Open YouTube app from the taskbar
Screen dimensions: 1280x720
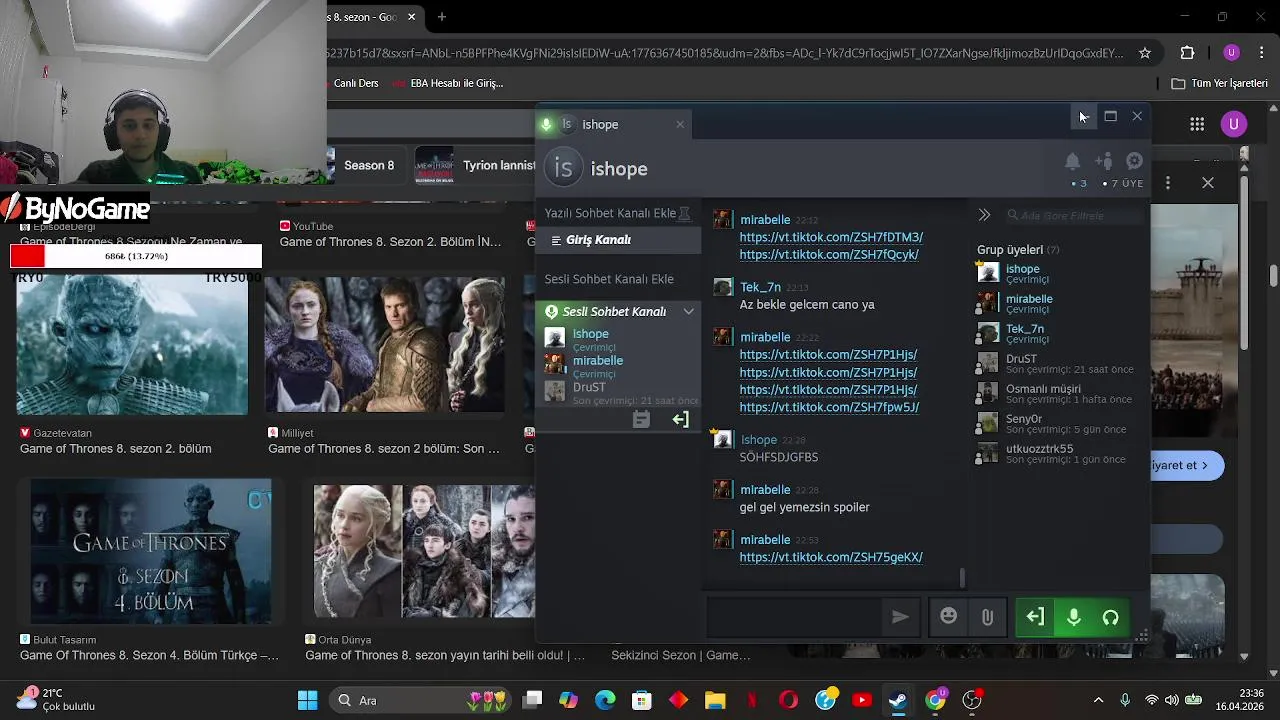(862, 700)
